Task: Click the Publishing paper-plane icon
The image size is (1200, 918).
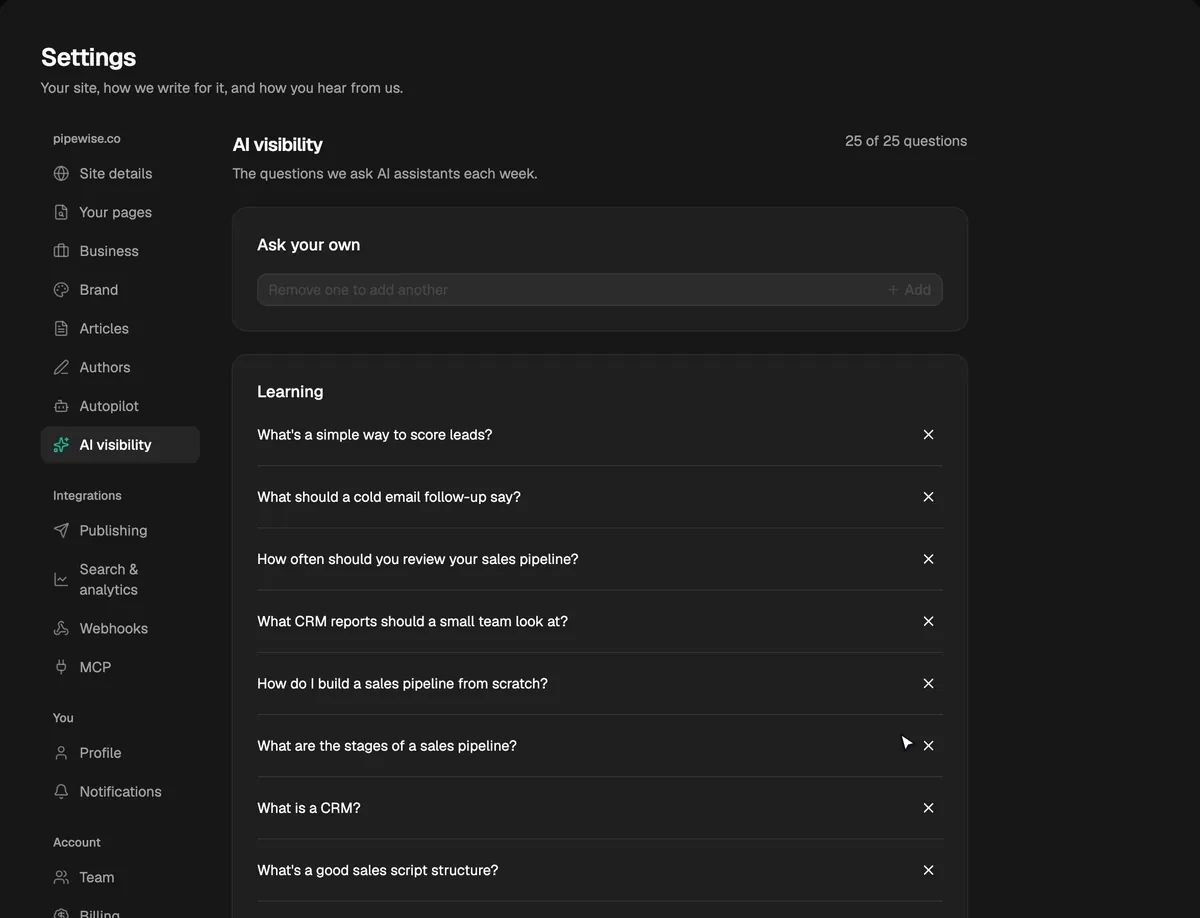Action: pos(61,531)
